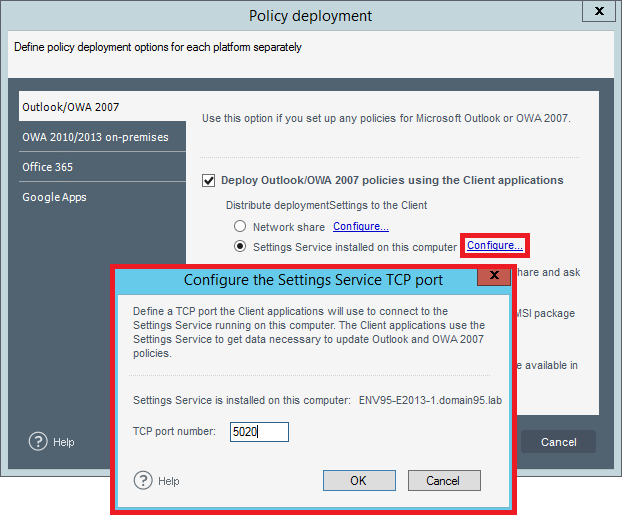Toggle Deploy Outlook/OWA 2007 policies checkbox
This screenshot has width=622, height=515.
pyautogui.click(x=209, y=181)
